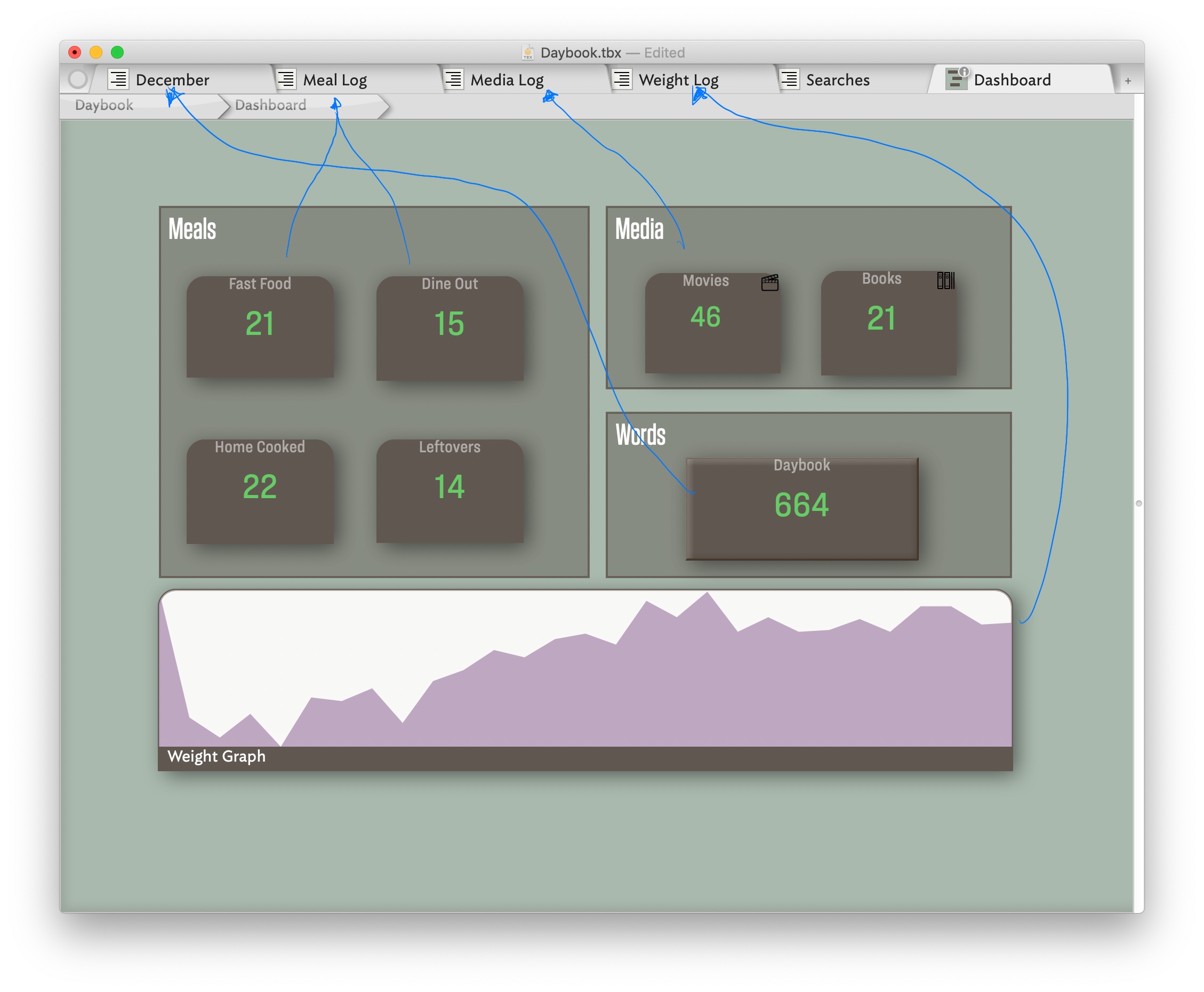Click the books icon on Books tile

(x=945, y=280)
